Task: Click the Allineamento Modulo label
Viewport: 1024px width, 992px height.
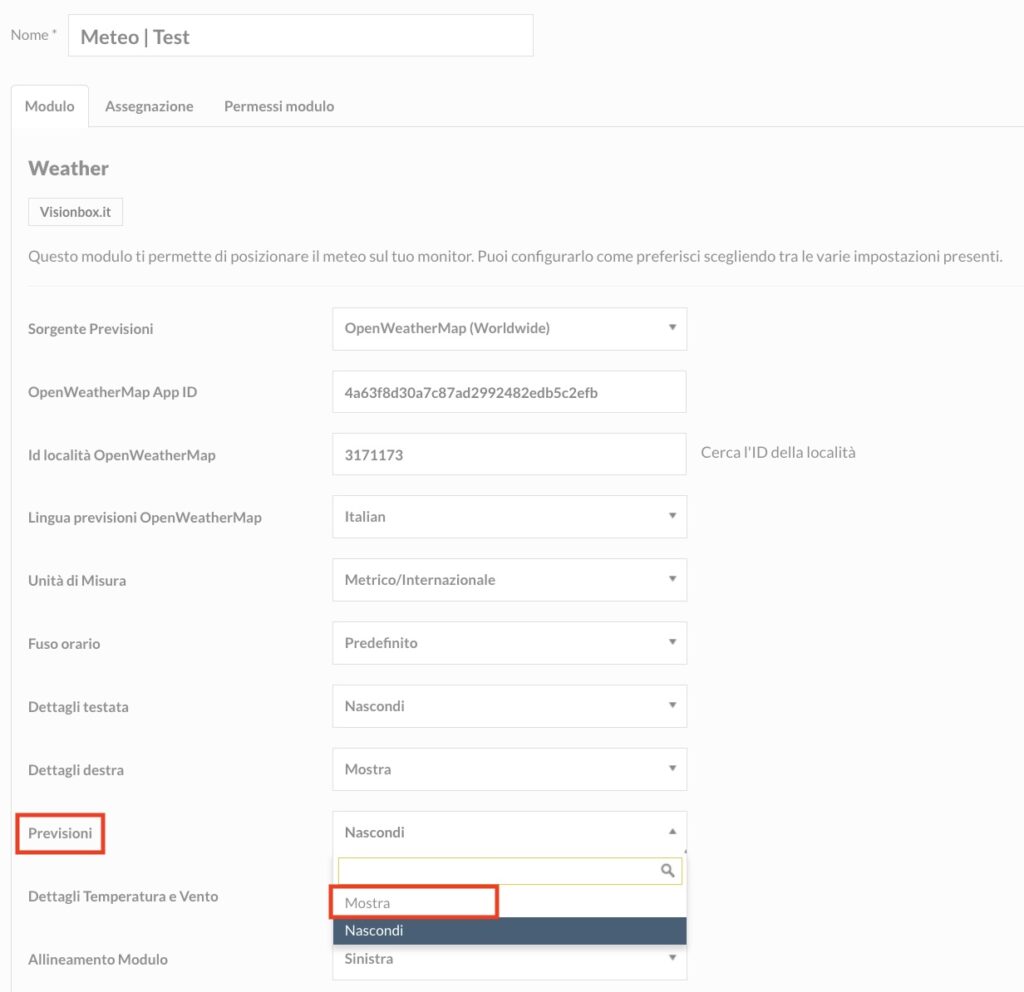Action: click(x=98, y=959)
